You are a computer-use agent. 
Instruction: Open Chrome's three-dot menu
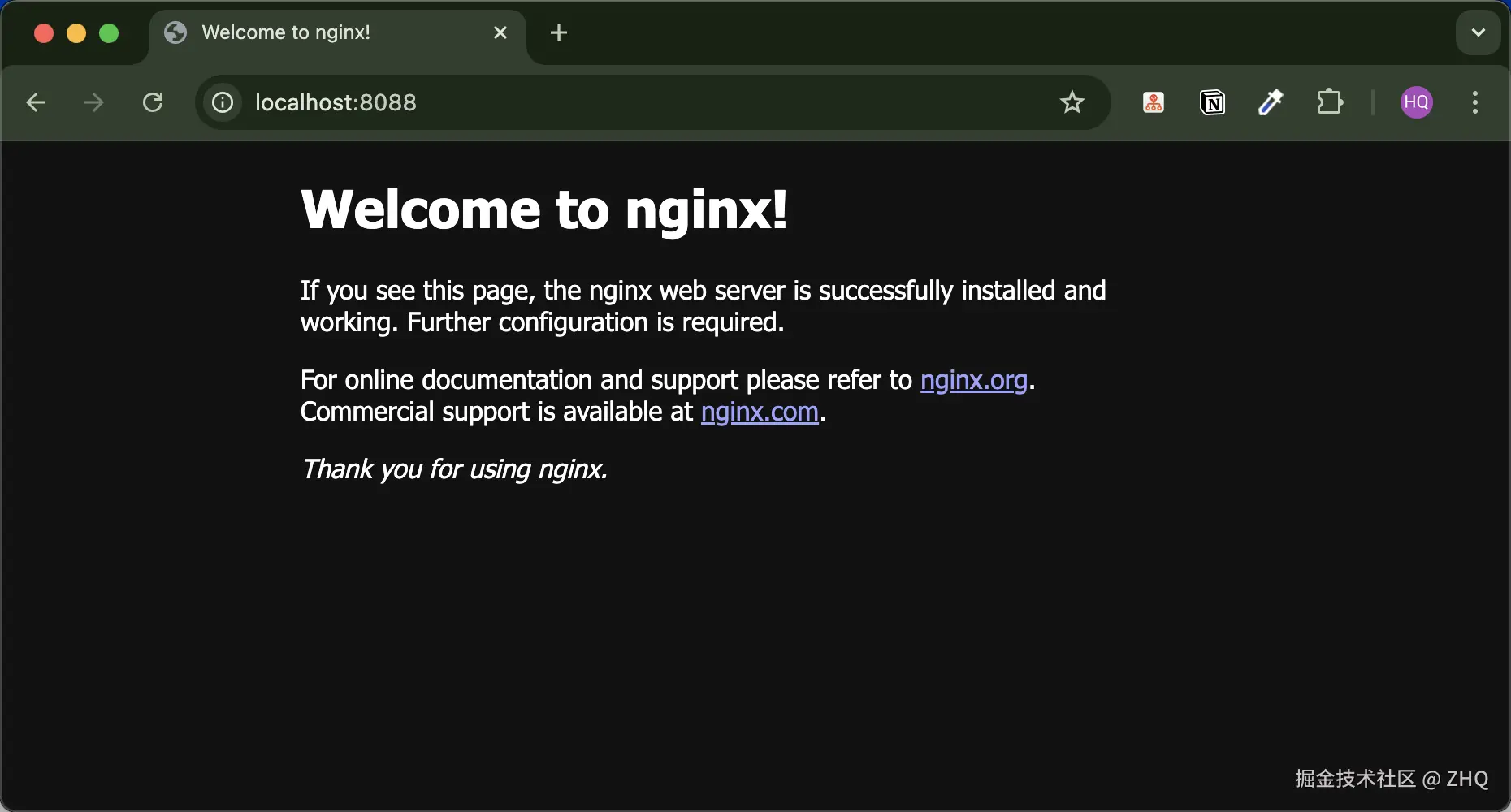click(1475, 102)
